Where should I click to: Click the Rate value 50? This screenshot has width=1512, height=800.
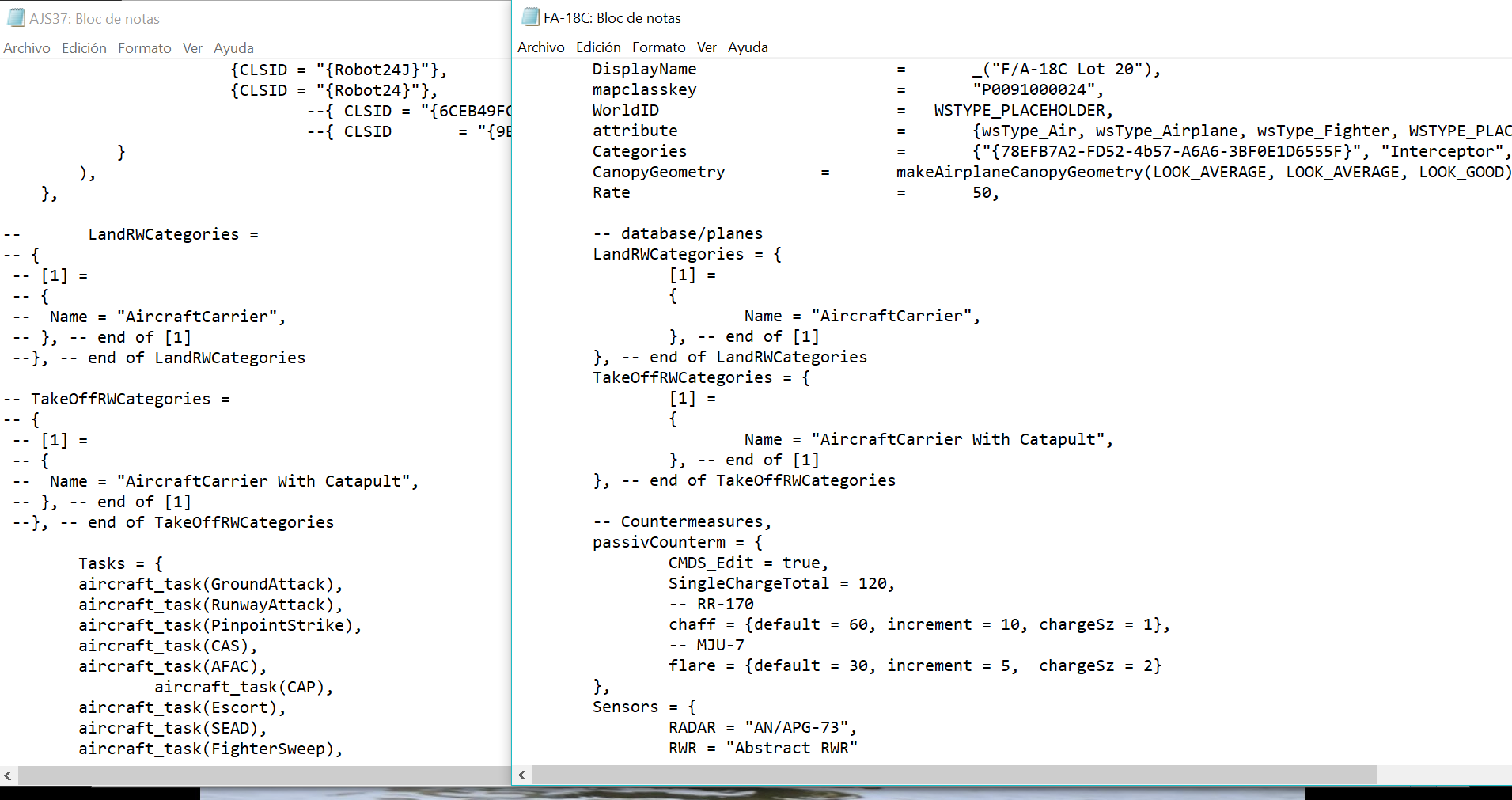click(982, 192)
